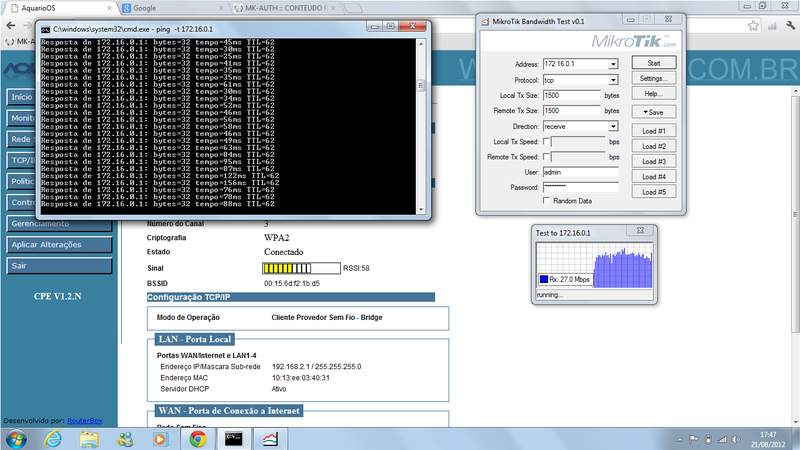Click Load #4 preset button
The image size is (800, 450).
tap(654, 177)
